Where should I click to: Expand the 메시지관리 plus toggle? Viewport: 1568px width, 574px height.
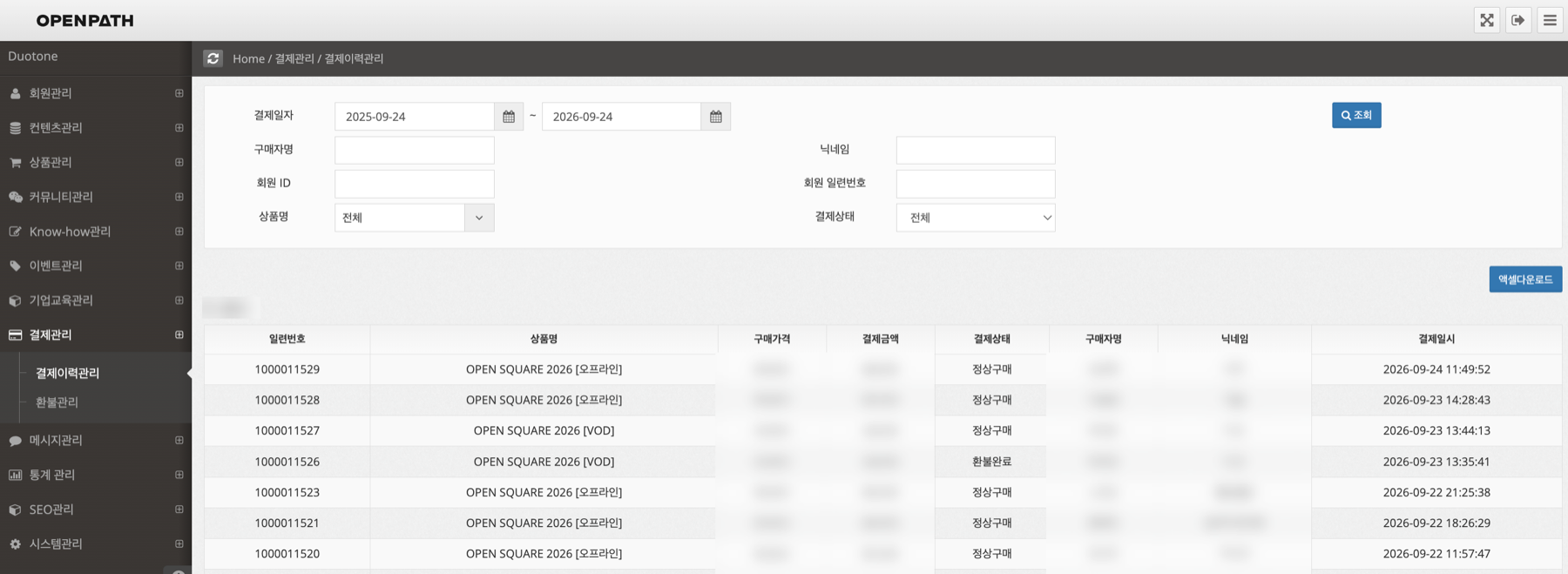pos(179,440)
